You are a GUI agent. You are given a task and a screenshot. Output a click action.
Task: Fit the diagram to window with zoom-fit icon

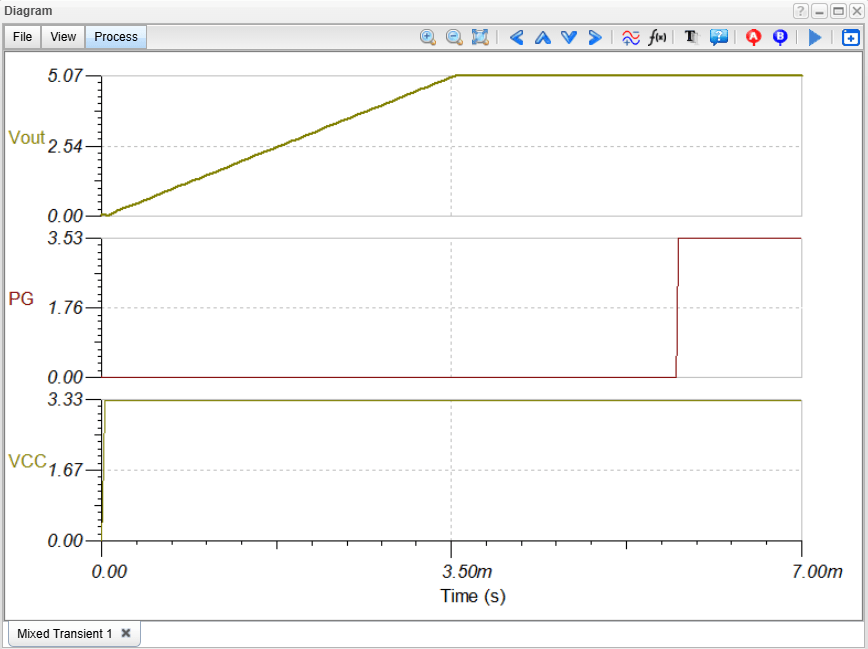pos(480,37)
